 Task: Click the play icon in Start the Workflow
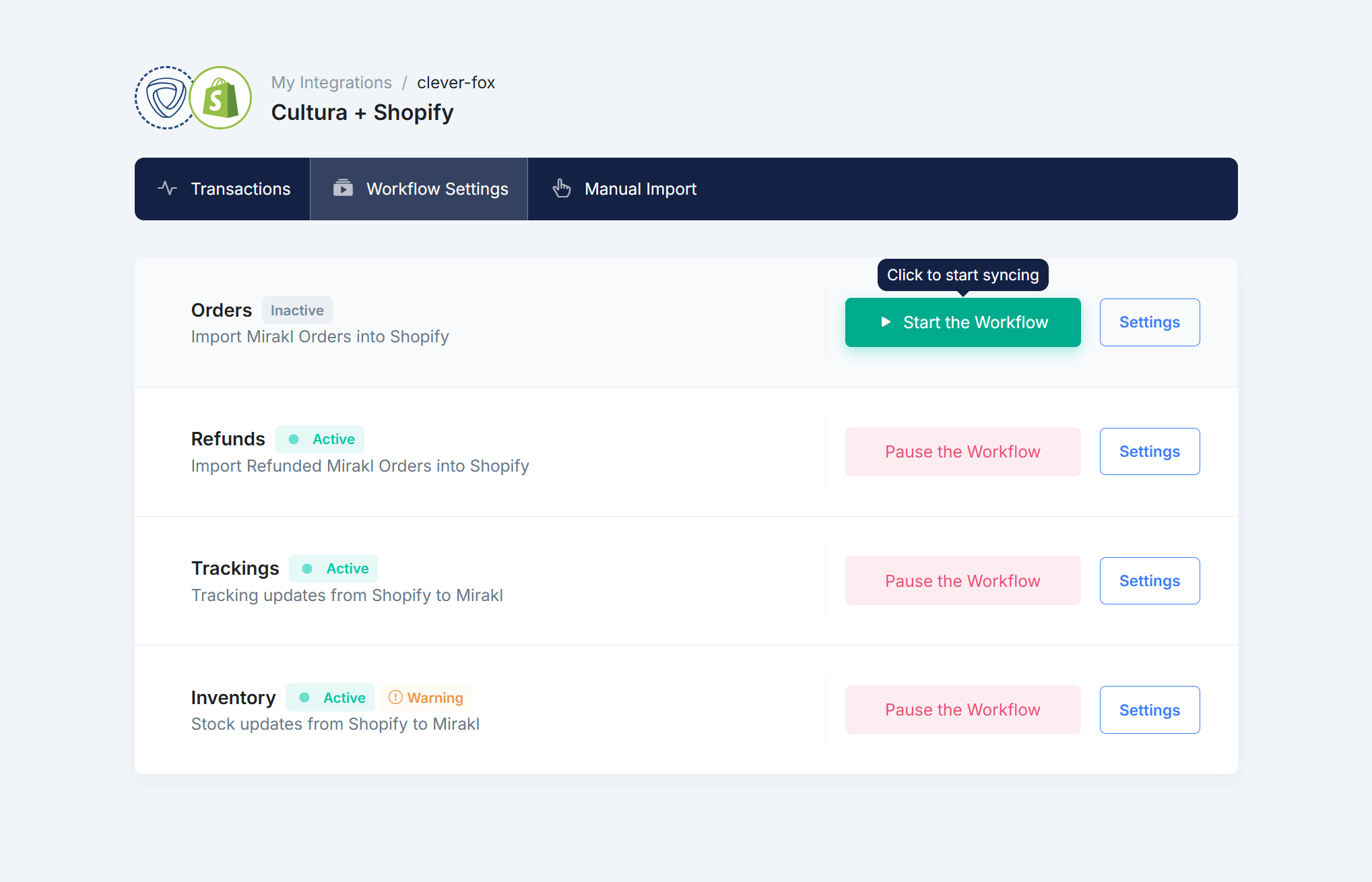886,322
